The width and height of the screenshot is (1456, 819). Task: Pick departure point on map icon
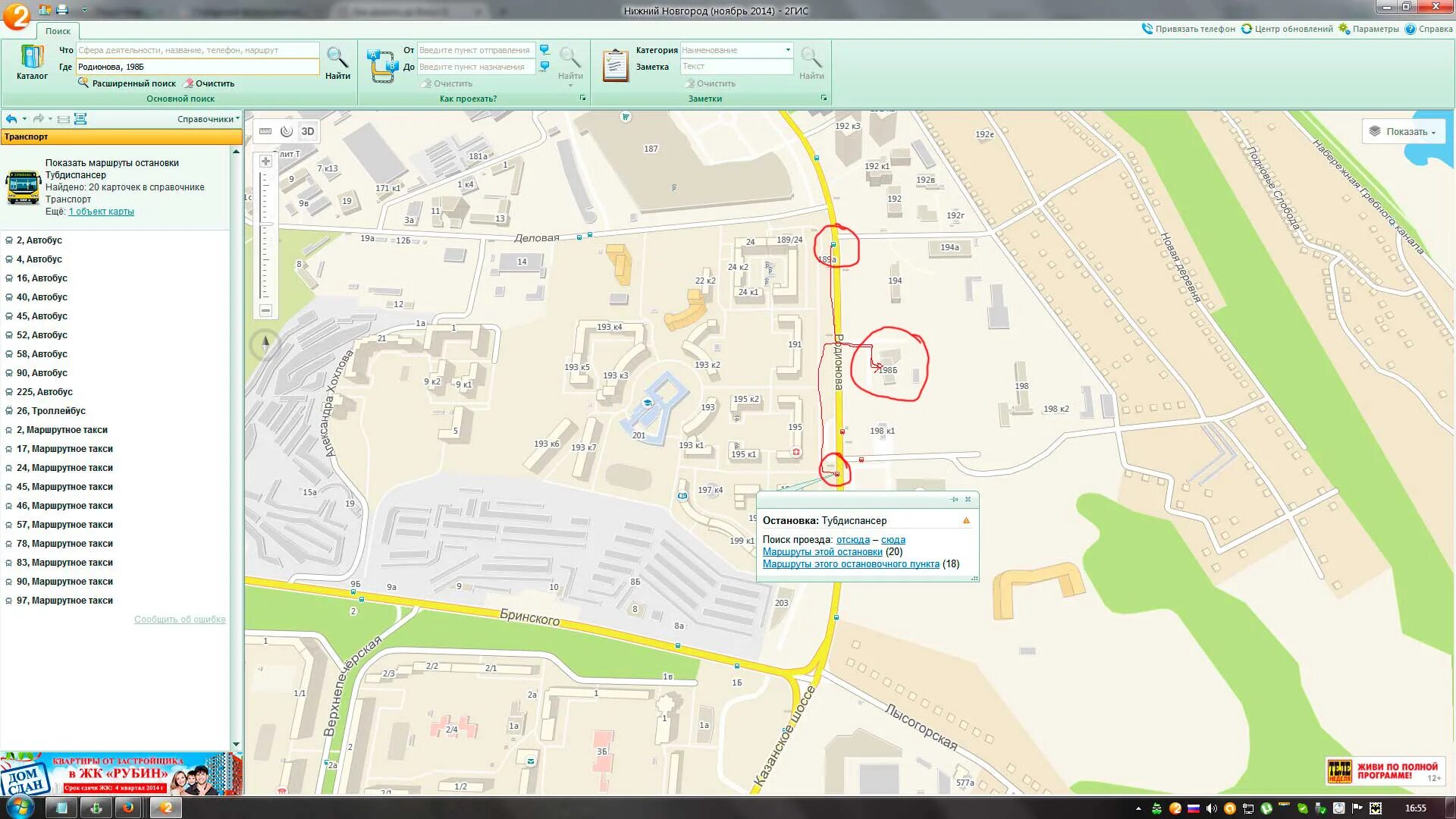[x=544, y=50]
